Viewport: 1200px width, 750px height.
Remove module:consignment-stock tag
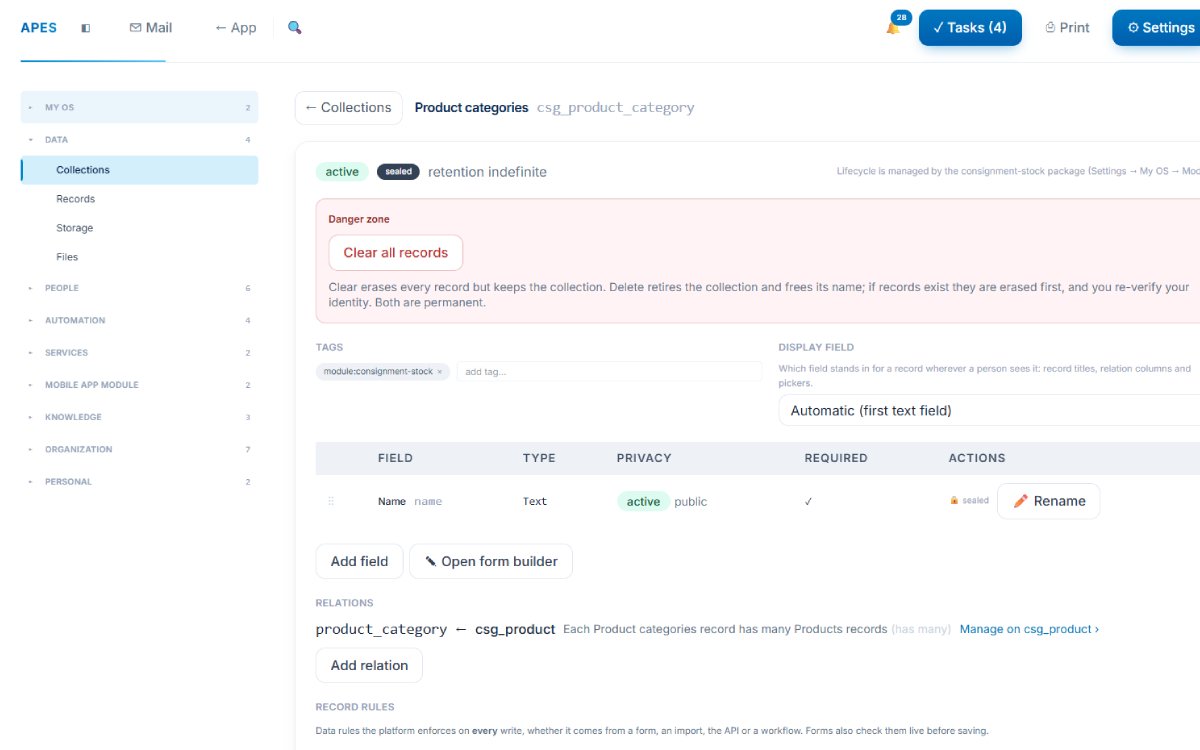coord(440,372)
